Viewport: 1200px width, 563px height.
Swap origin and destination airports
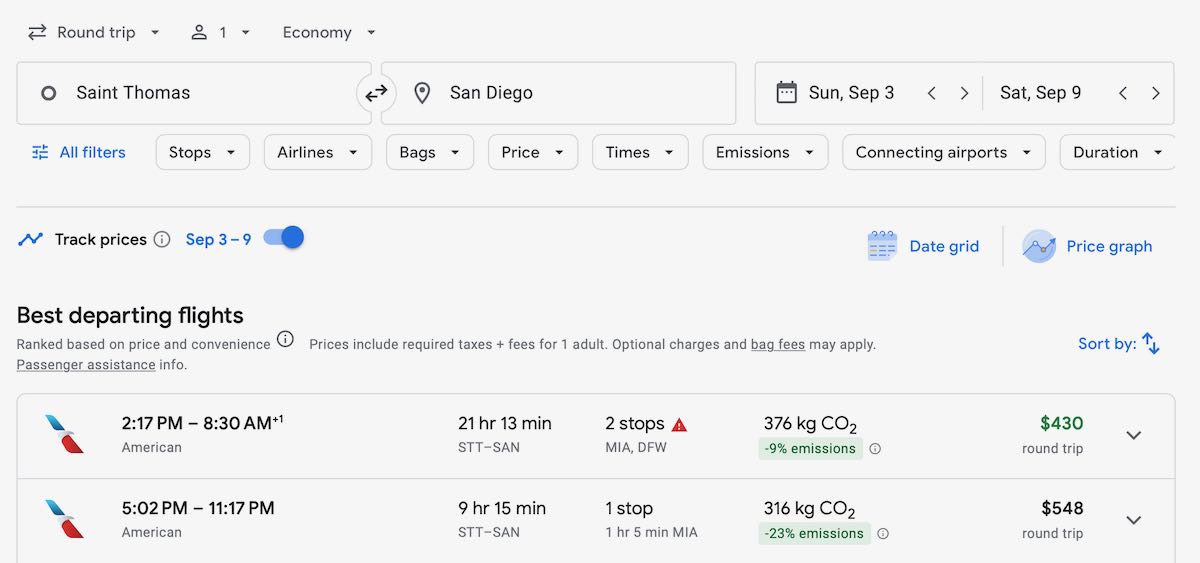click(376, 93)
